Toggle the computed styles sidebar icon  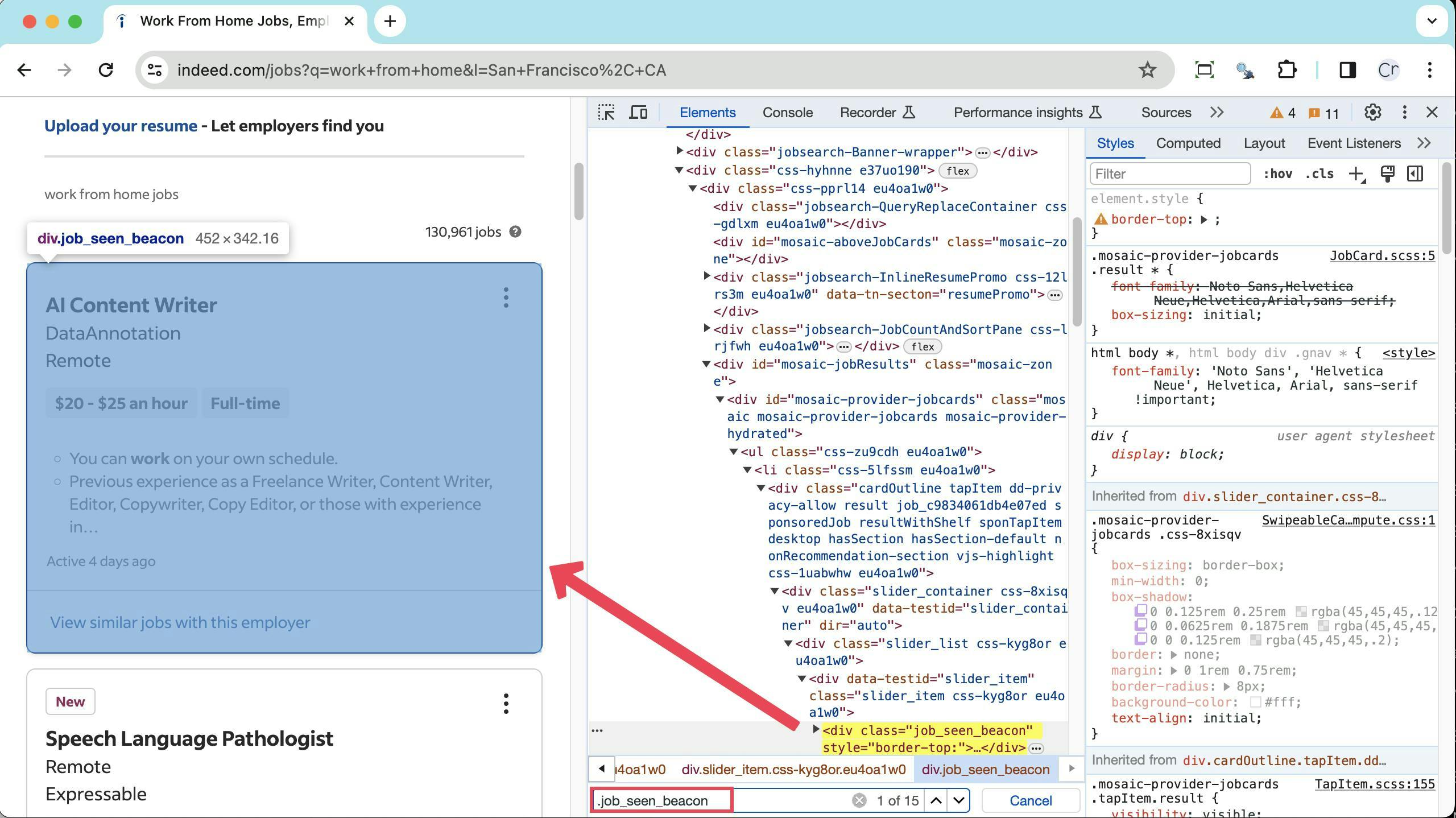[1414, 174]
